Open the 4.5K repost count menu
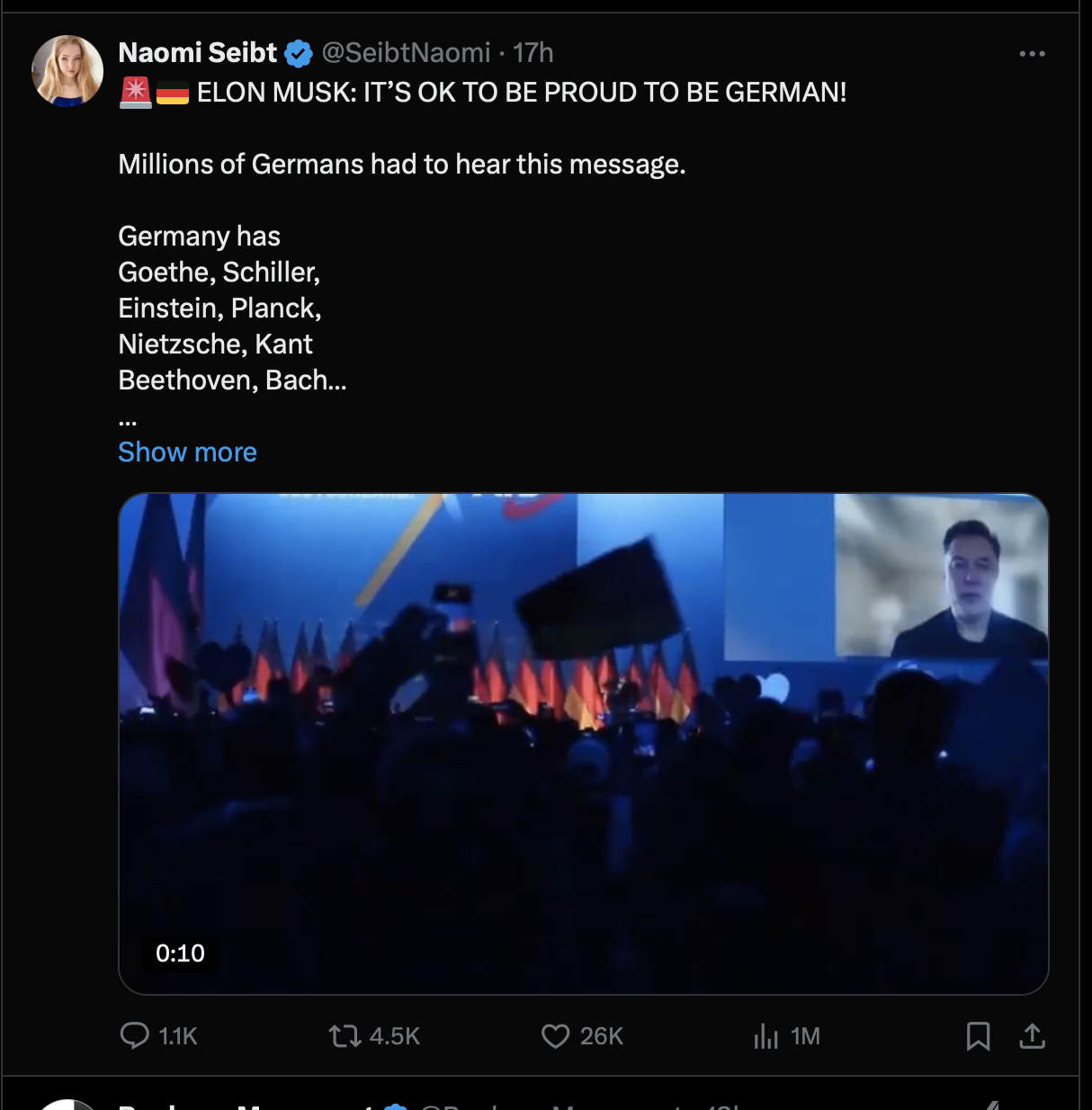This screenshot has height=1110, width=1092. (x=395, y=1036)
